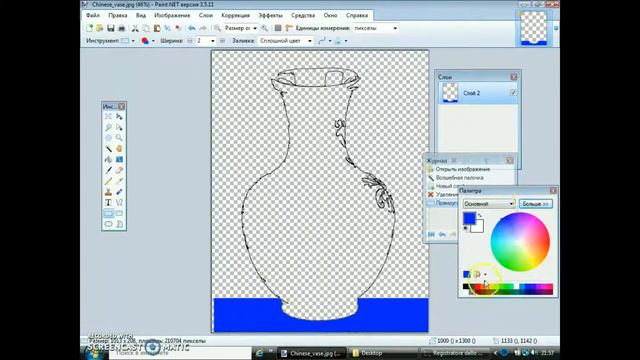The width and height of the screenshot is (640, 360).
Task: Select the Move Selected Pixels tool
Action: tap(119, 117)
